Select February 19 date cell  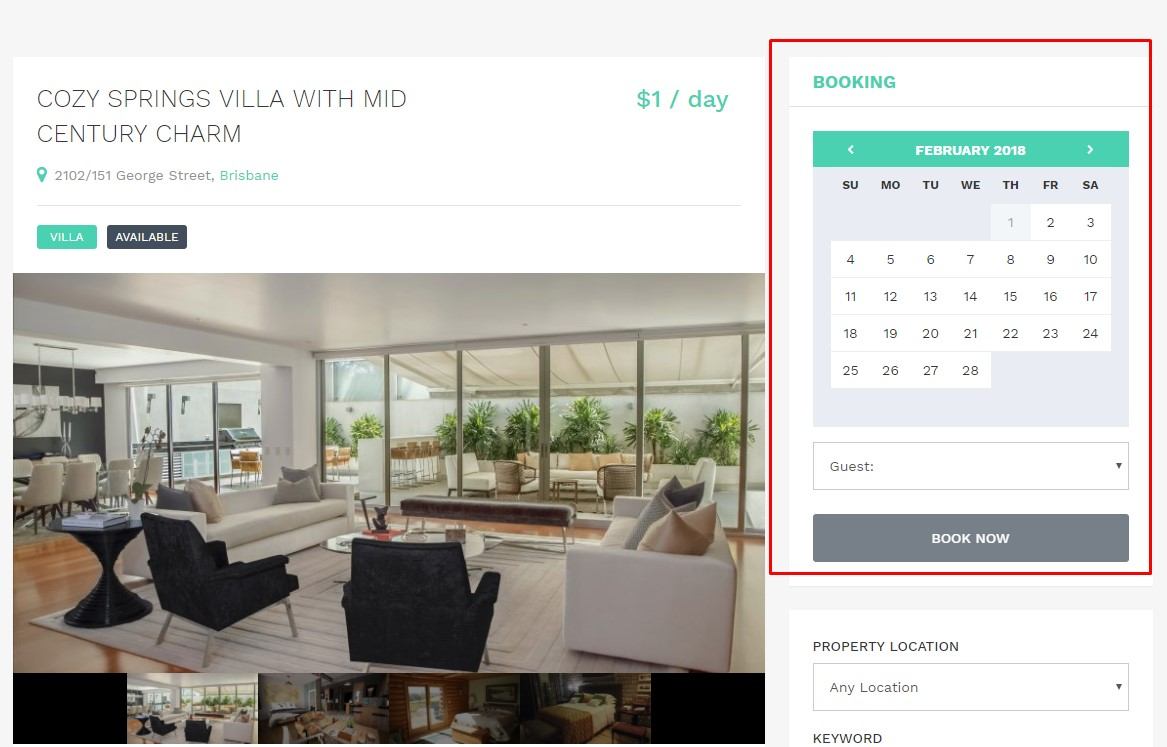coord(890,333)
